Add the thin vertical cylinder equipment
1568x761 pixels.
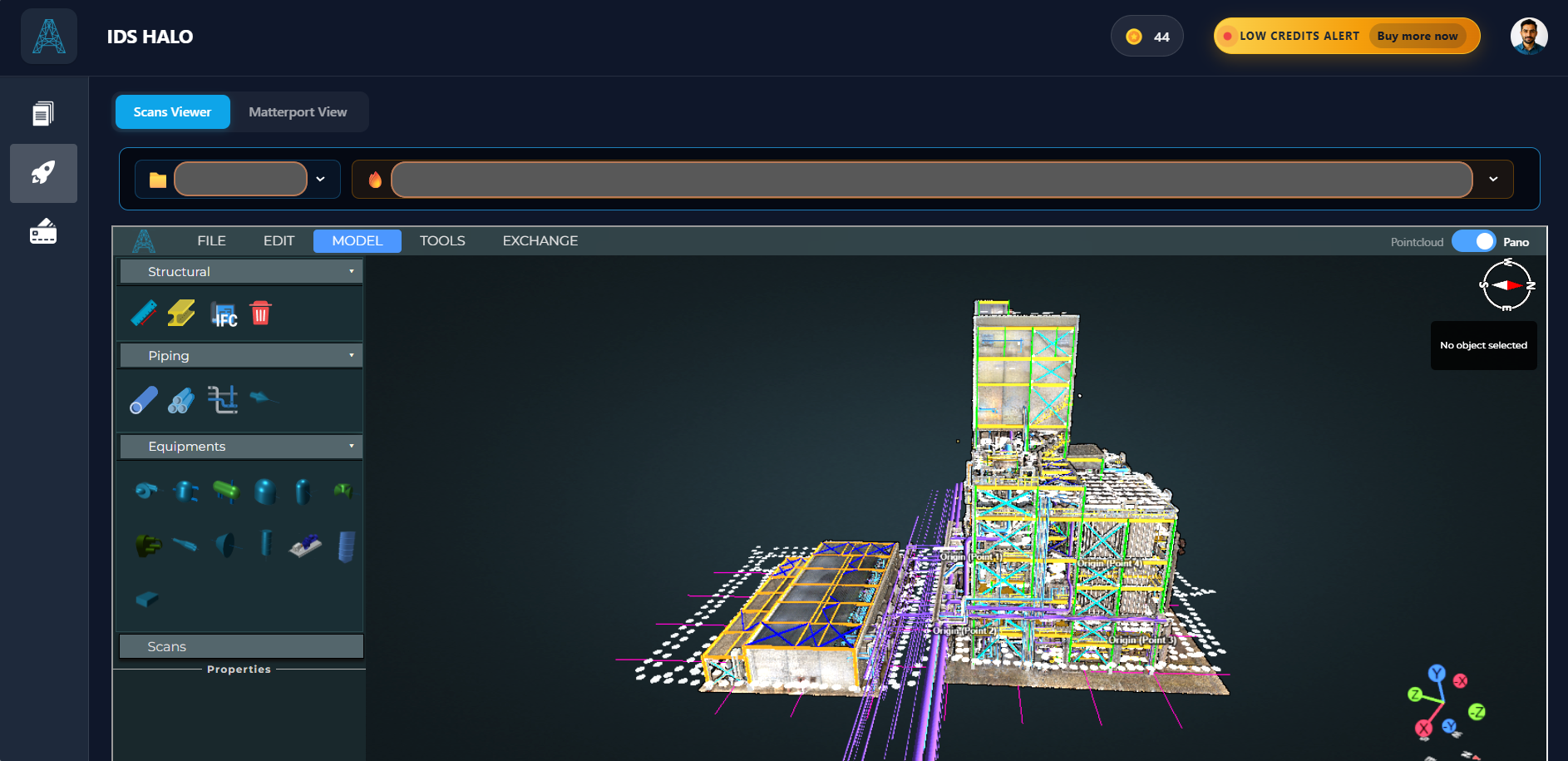coord(266,543)
